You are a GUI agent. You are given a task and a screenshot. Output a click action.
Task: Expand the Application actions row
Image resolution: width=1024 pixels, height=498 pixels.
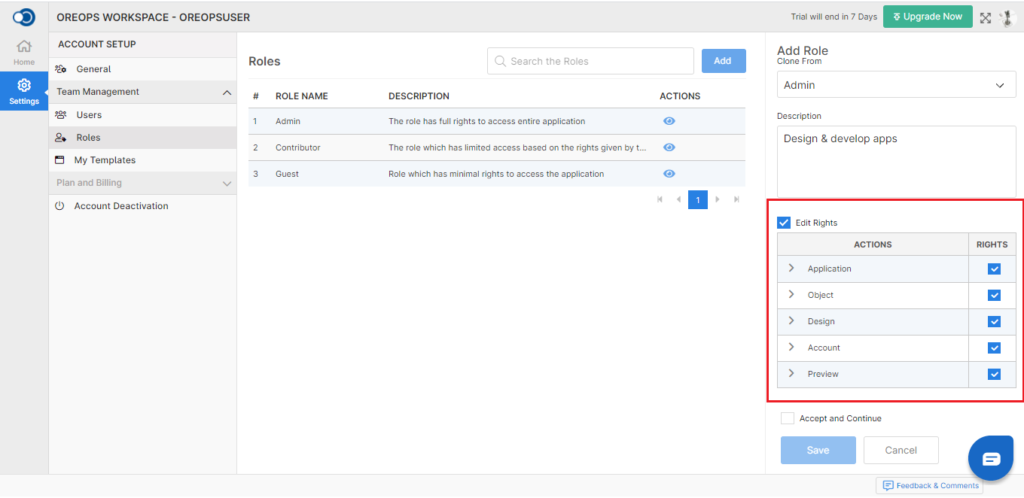click(x=791, y=268)
